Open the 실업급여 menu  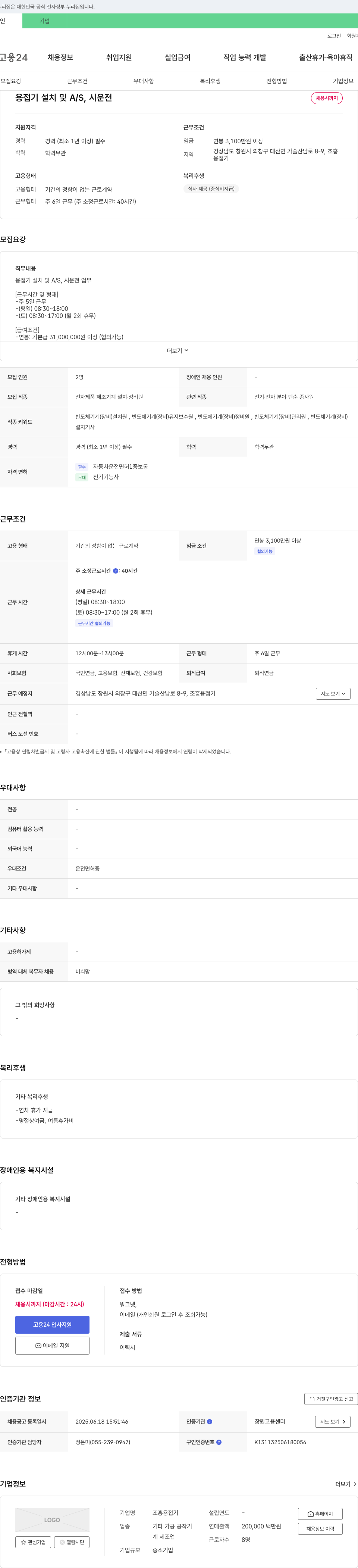pos(178,57)
